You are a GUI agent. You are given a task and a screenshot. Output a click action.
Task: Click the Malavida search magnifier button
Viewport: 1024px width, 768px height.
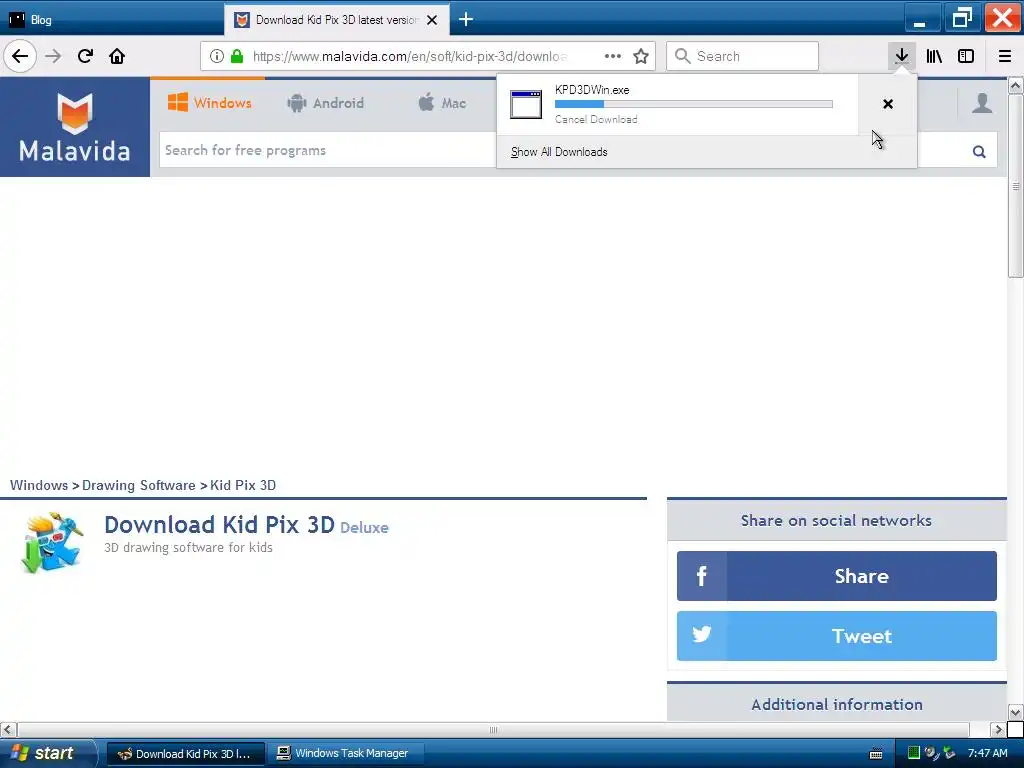(979, 152)
